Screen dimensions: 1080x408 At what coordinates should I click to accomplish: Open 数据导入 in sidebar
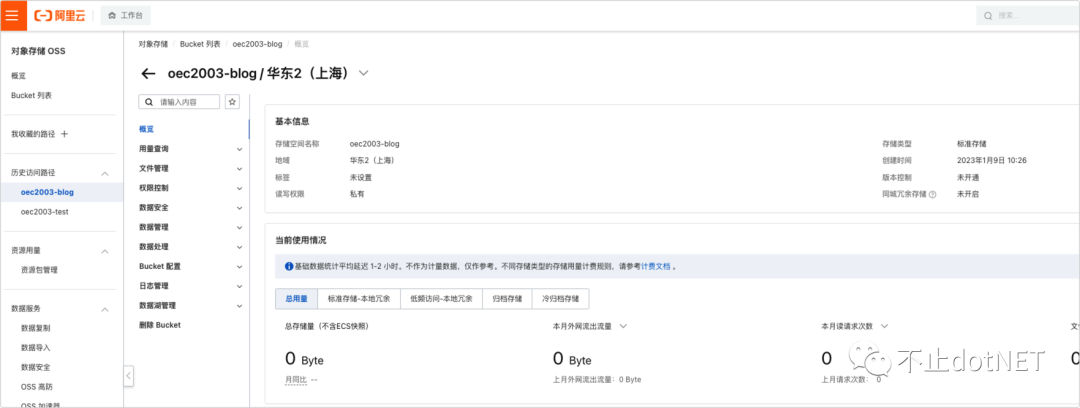coord(36,347)
